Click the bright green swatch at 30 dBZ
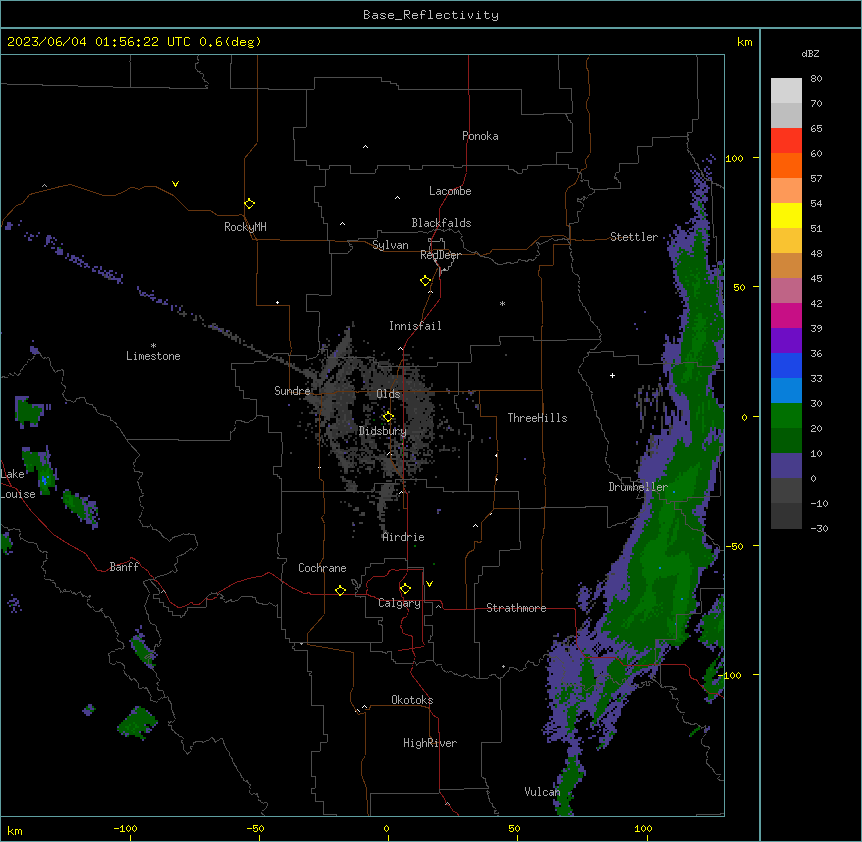The width and height of the screenshot is (862, 842). tap(786, 416)
